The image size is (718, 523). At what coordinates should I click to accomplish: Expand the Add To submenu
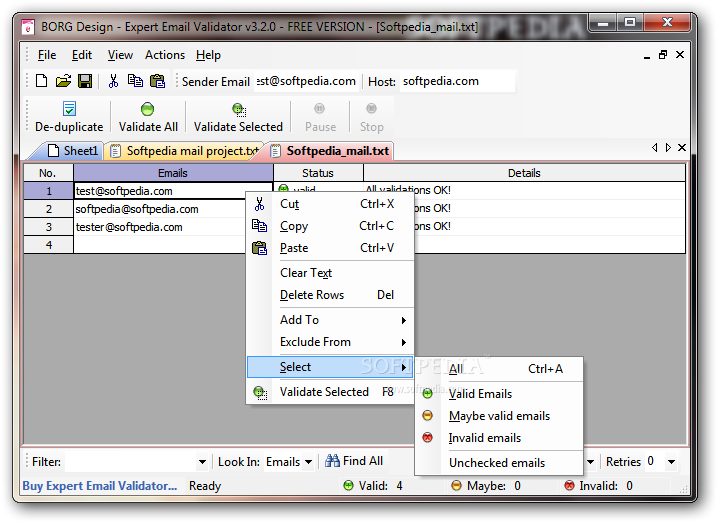[330, 320]
